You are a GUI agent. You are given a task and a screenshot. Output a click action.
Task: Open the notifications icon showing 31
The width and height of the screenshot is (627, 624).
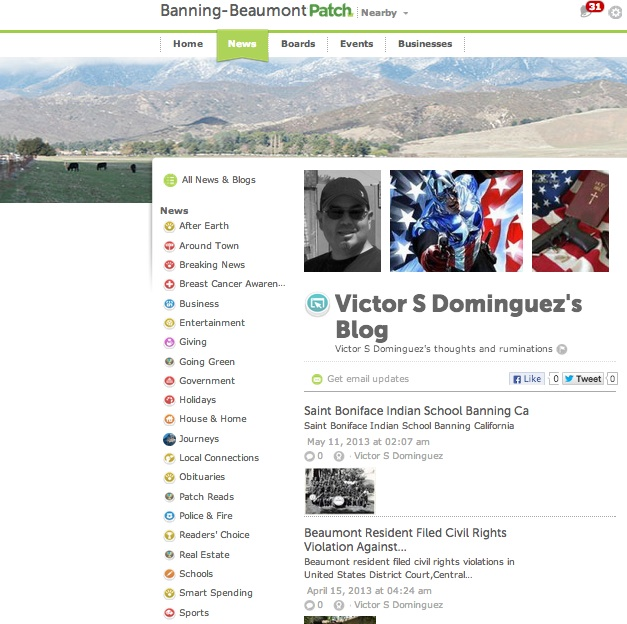point(591,9)
